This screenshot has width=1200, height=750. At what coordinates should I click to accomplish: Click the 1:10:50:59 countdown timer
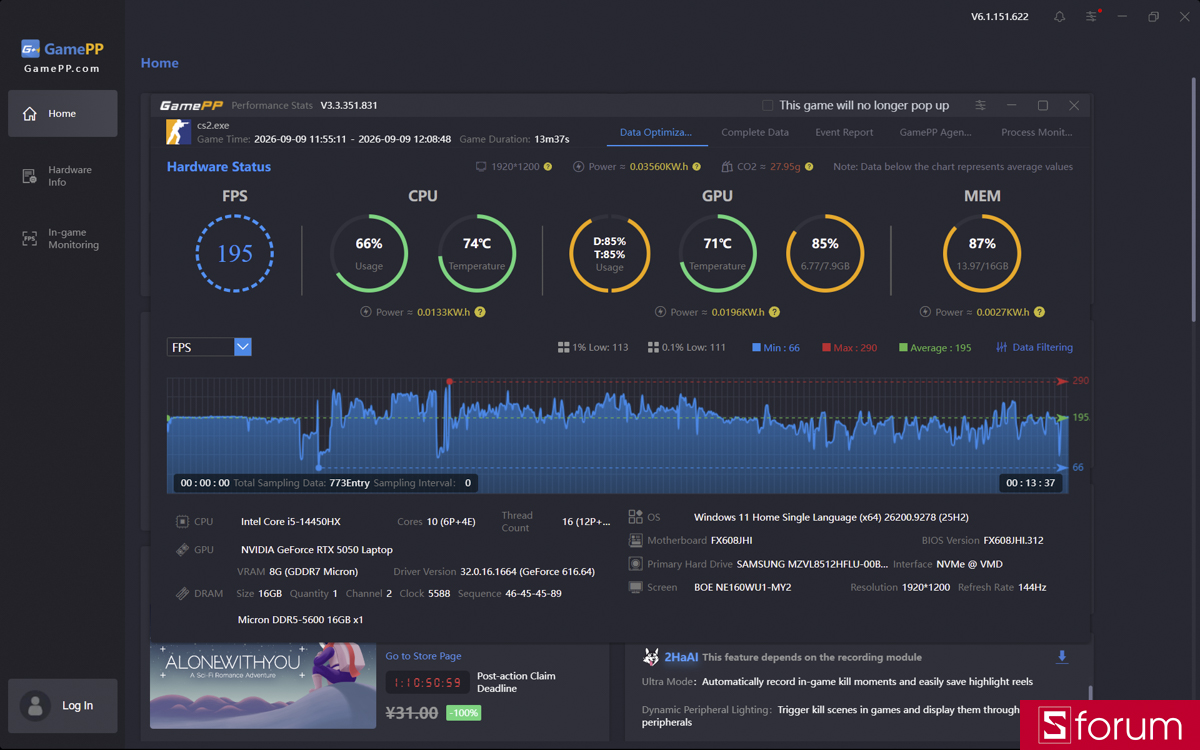coord(426,683)
